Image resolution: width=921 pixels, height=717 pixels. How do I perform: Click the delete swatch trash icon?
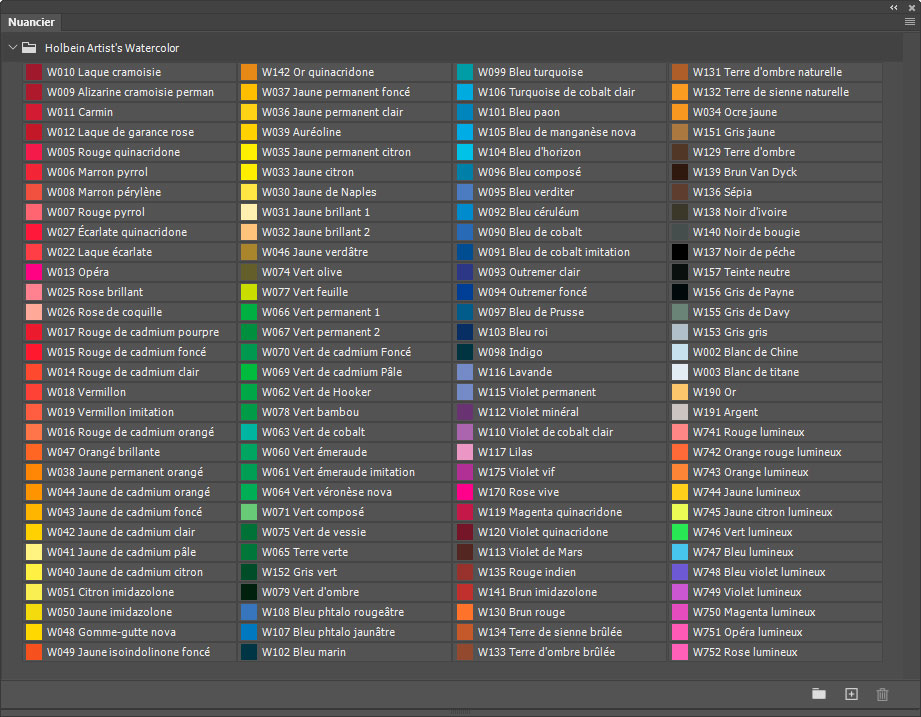(882, 694)
